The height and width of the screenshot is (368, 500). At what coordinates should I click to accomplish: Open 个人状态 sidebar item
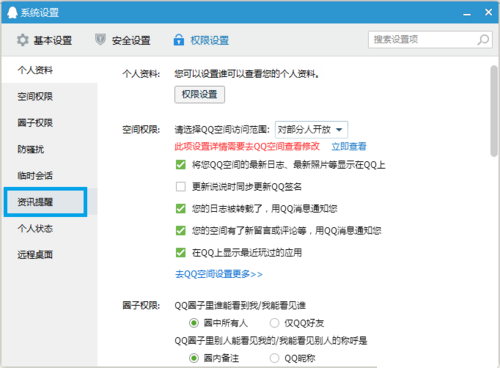tap(49, 228)
